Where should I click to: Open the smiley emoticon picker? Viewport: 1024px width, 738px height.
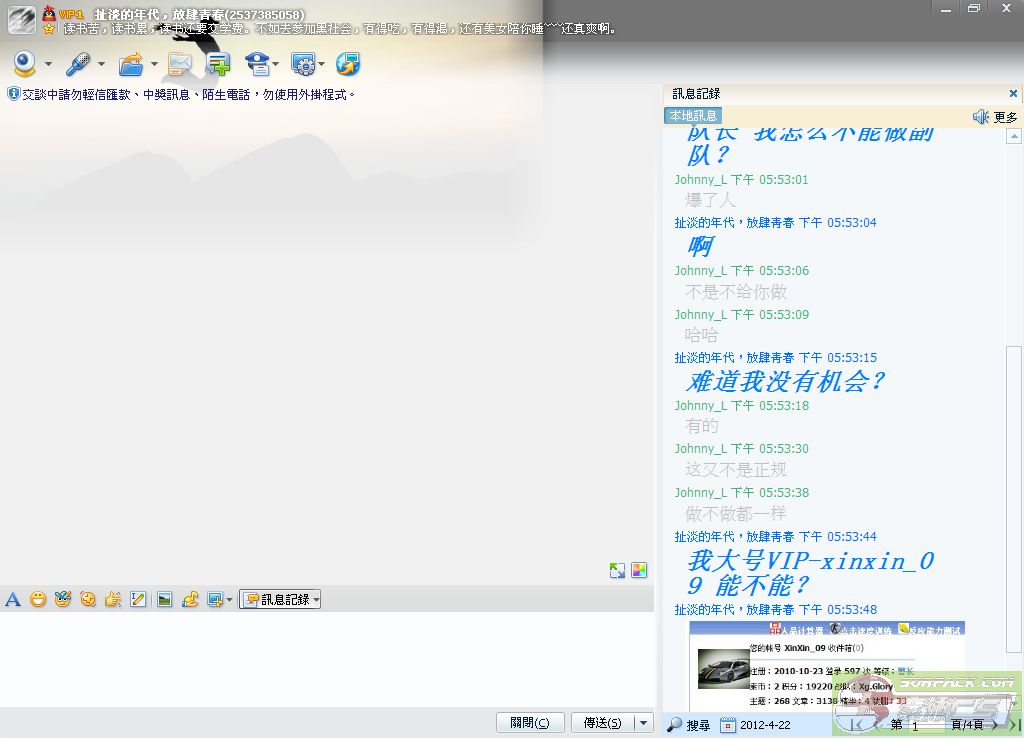[38, 600]
